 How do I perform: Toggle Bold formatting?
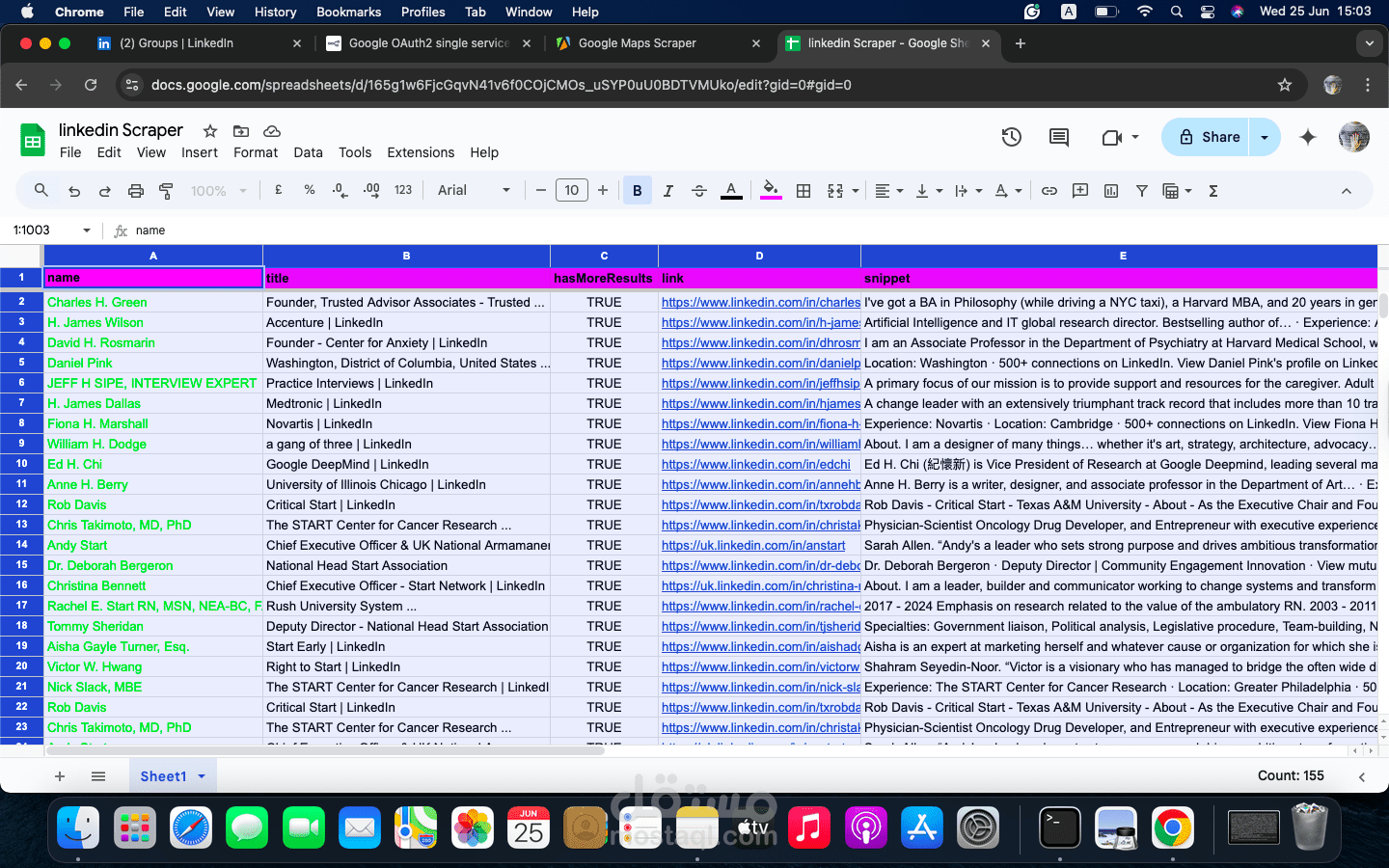(x=638, y=191)
